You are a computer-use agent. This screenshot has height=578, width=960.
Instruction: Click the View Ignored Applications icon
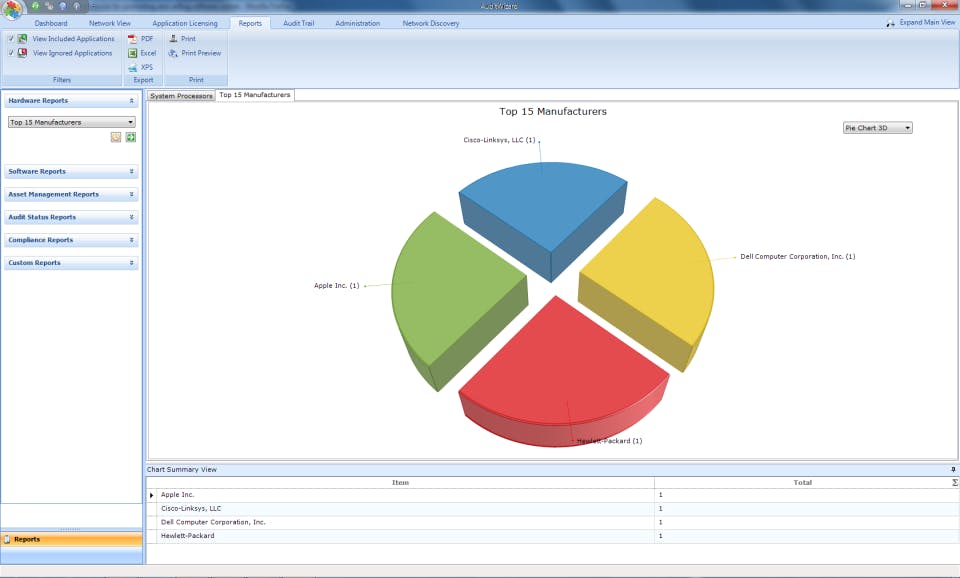point(23,53)
